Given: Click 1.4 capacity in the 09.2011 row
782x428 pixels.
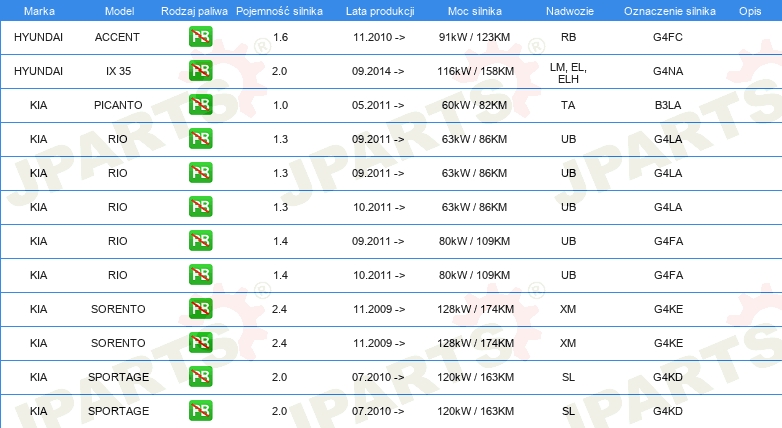Looking at the screenshot, I should [280, 240].
